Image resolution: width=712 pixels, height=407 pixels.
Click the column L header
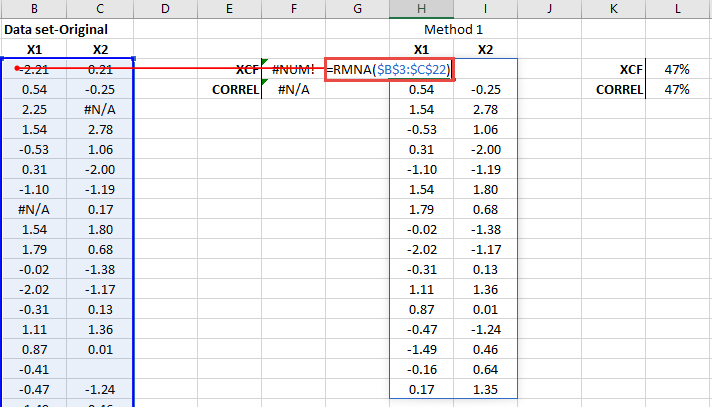click(x=678, y=9)
